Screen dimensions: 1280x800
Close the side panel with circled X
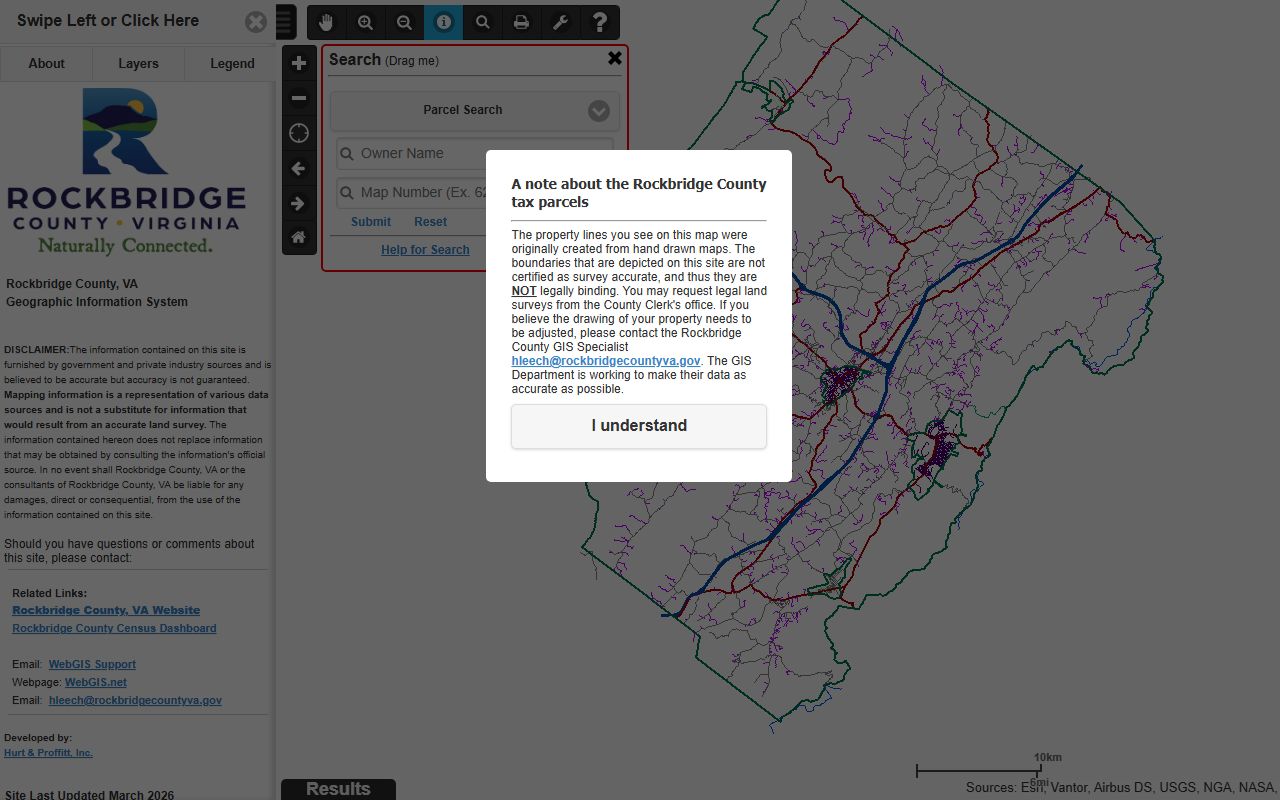click(256, 22)
